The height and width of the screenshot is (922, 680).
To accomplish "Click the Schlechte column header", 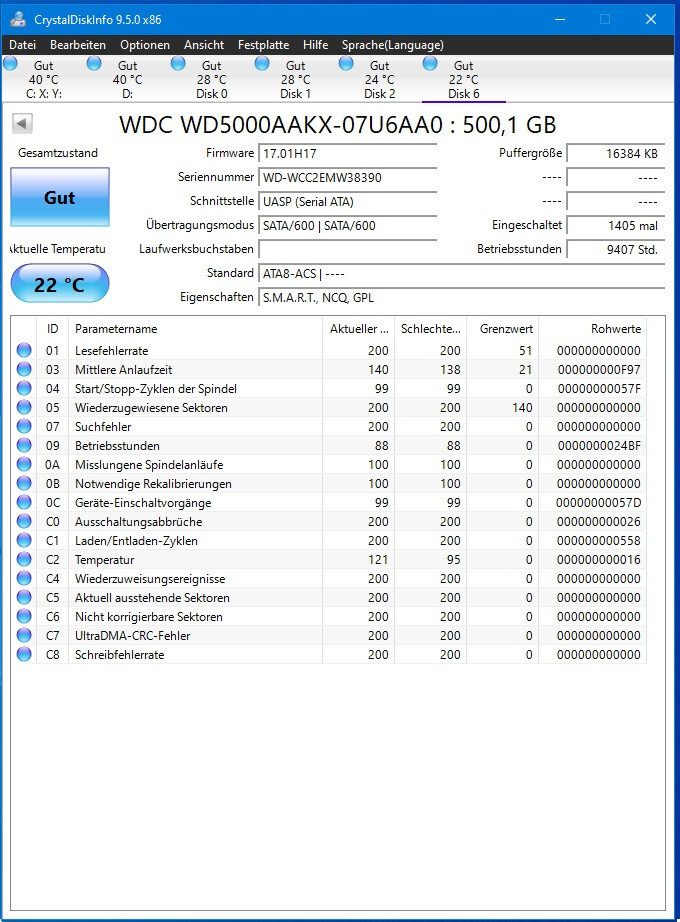I will click(431, 329).
